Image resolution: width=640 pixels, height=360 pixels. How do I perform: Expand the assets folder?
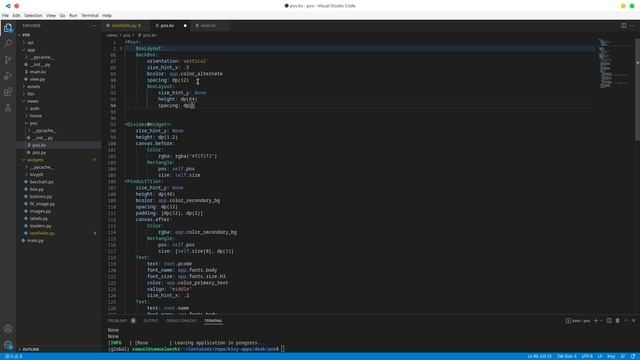tap(24, 87)
